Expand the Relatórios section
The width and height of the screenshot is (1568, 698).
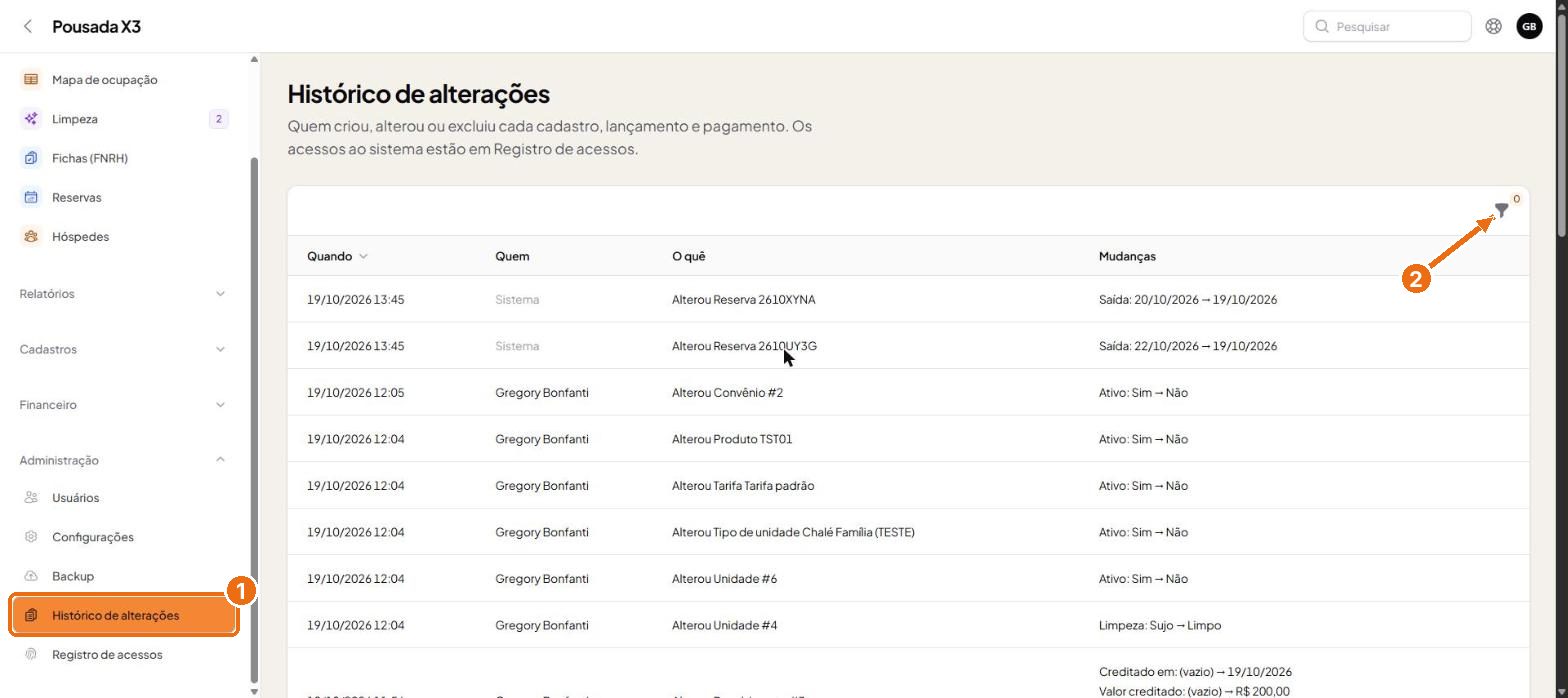tap(123, 294)
